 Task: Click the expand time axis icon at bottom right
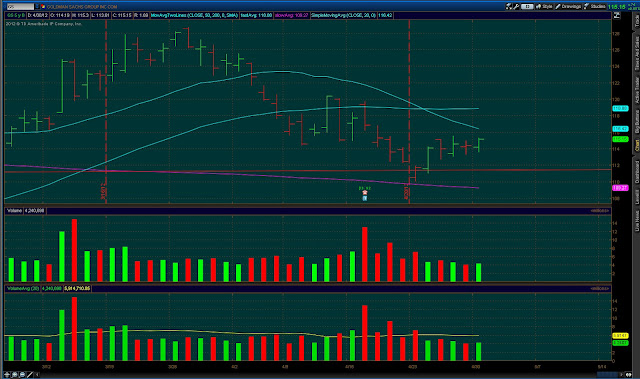[629, 375]
